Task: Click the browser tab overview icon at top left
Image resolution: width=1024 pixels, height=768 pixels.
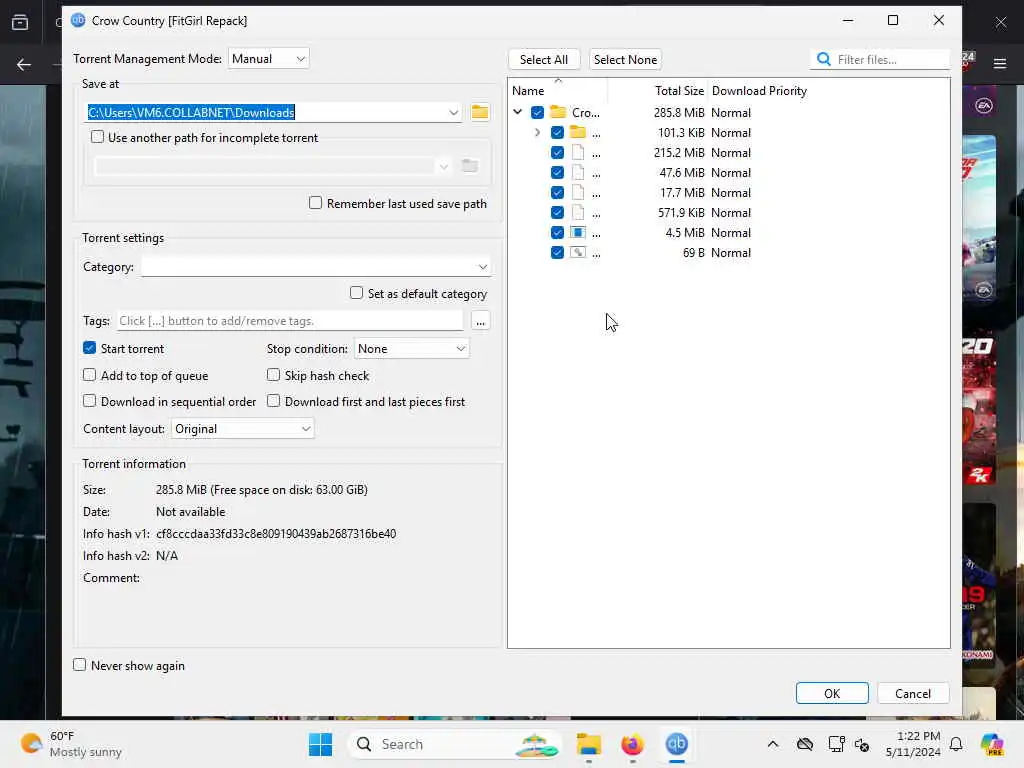Action: pos(20,22)
